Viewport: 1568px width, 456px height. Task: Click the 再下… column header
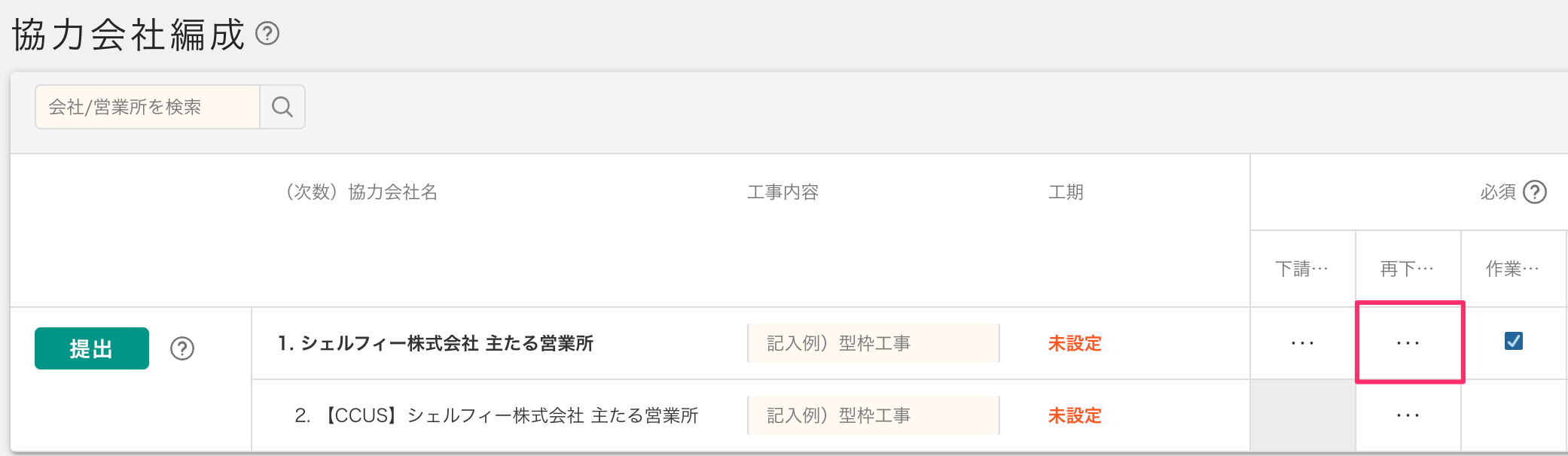1407,269
